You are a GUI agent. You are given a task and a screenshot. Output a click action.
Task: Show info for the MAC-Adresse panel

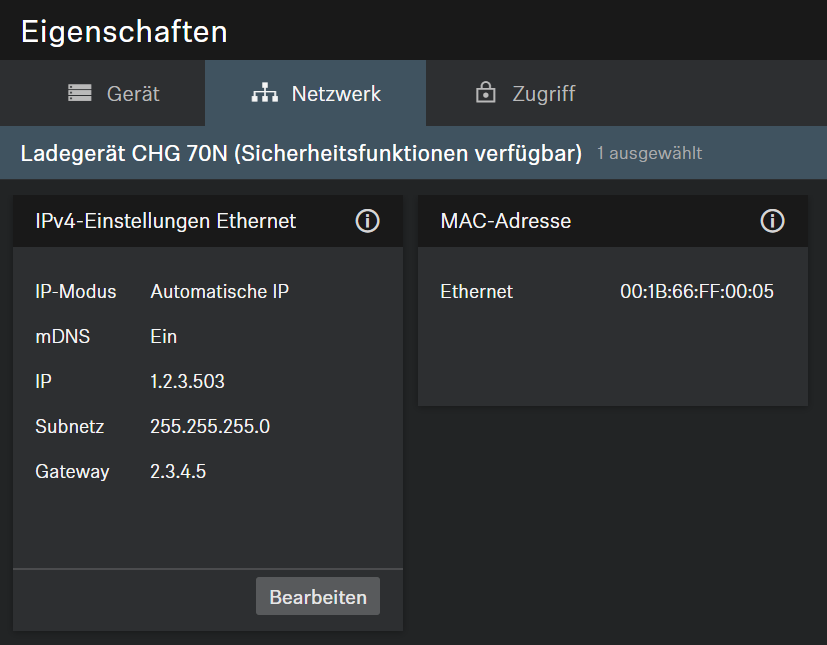[x=772, y=221]
